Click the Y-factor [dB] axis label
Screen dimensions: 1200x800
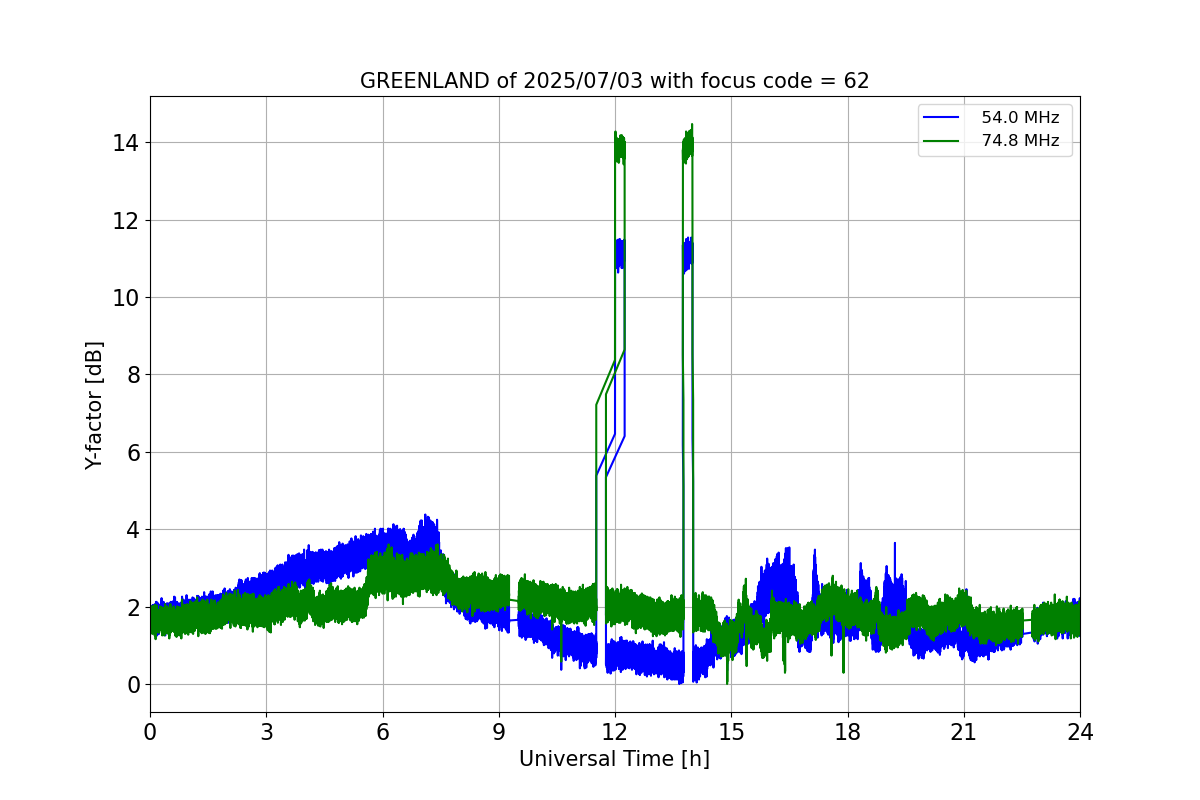coord(94,405)
